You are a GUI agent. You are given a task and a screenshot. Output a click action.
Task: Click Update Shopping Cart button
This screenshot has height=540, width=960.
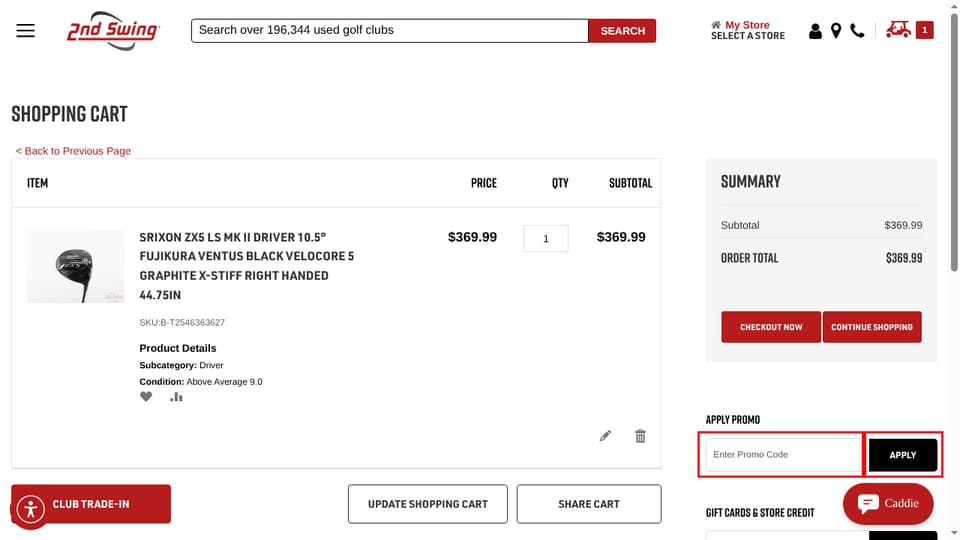[x=427, y=504]
